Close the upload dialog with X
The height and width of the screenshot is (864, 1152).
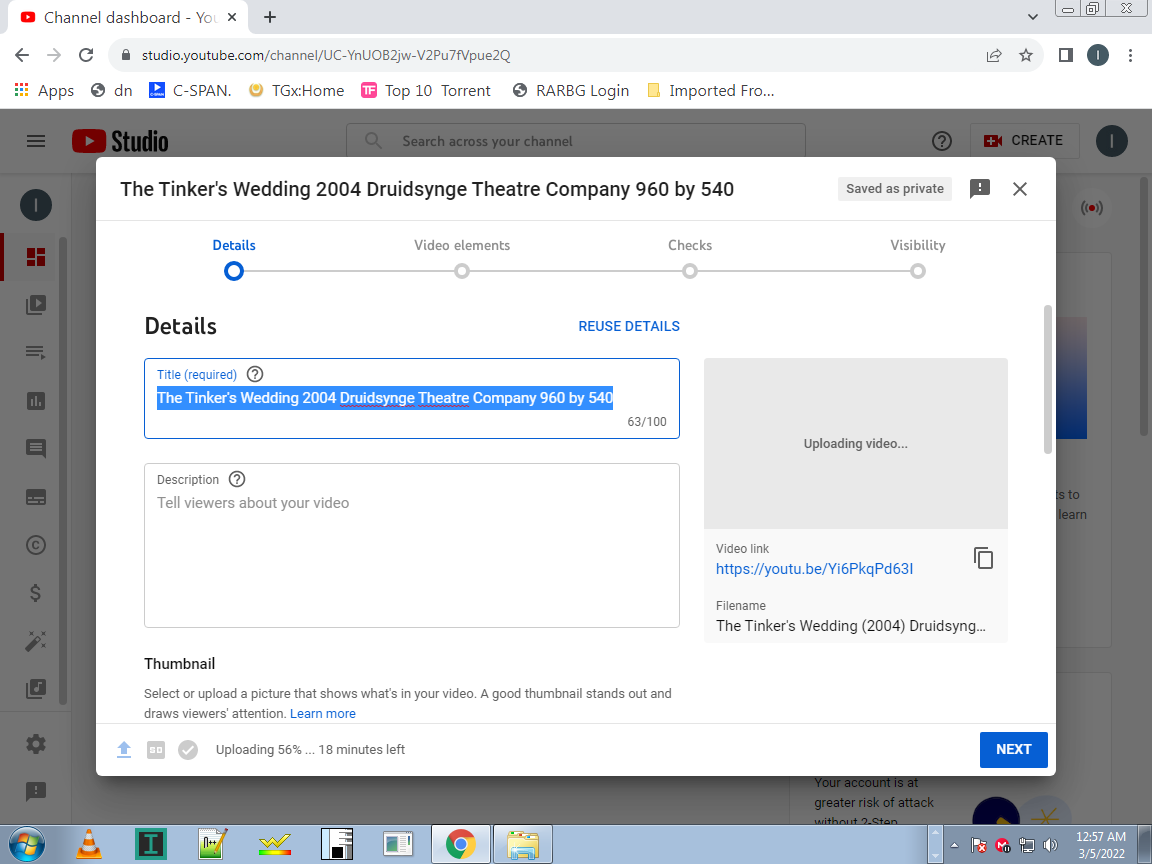click(x=1020, y=189)
